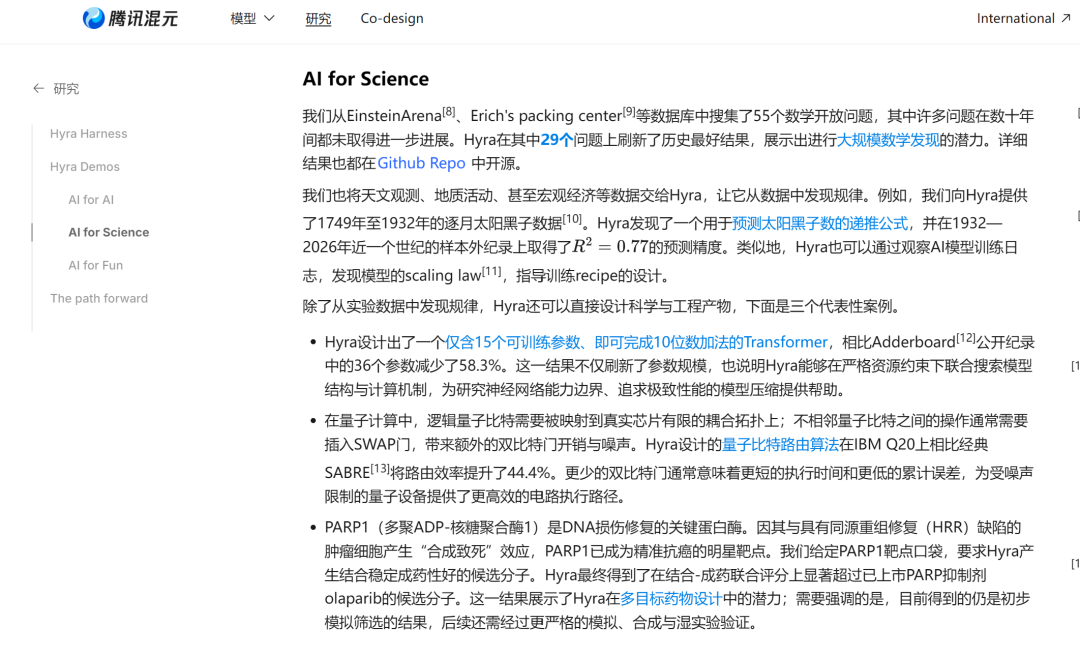Open the Co-design navigation item
The height and width of the screenshot is (657, 1080).
pos(392,19)
